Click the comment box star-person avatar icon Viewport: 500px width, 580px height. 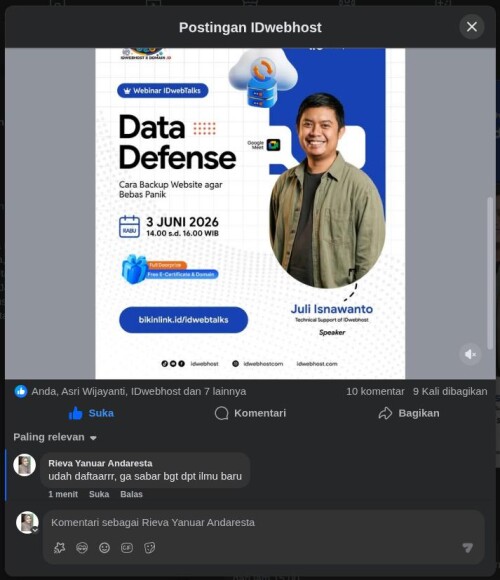[59, 548]
